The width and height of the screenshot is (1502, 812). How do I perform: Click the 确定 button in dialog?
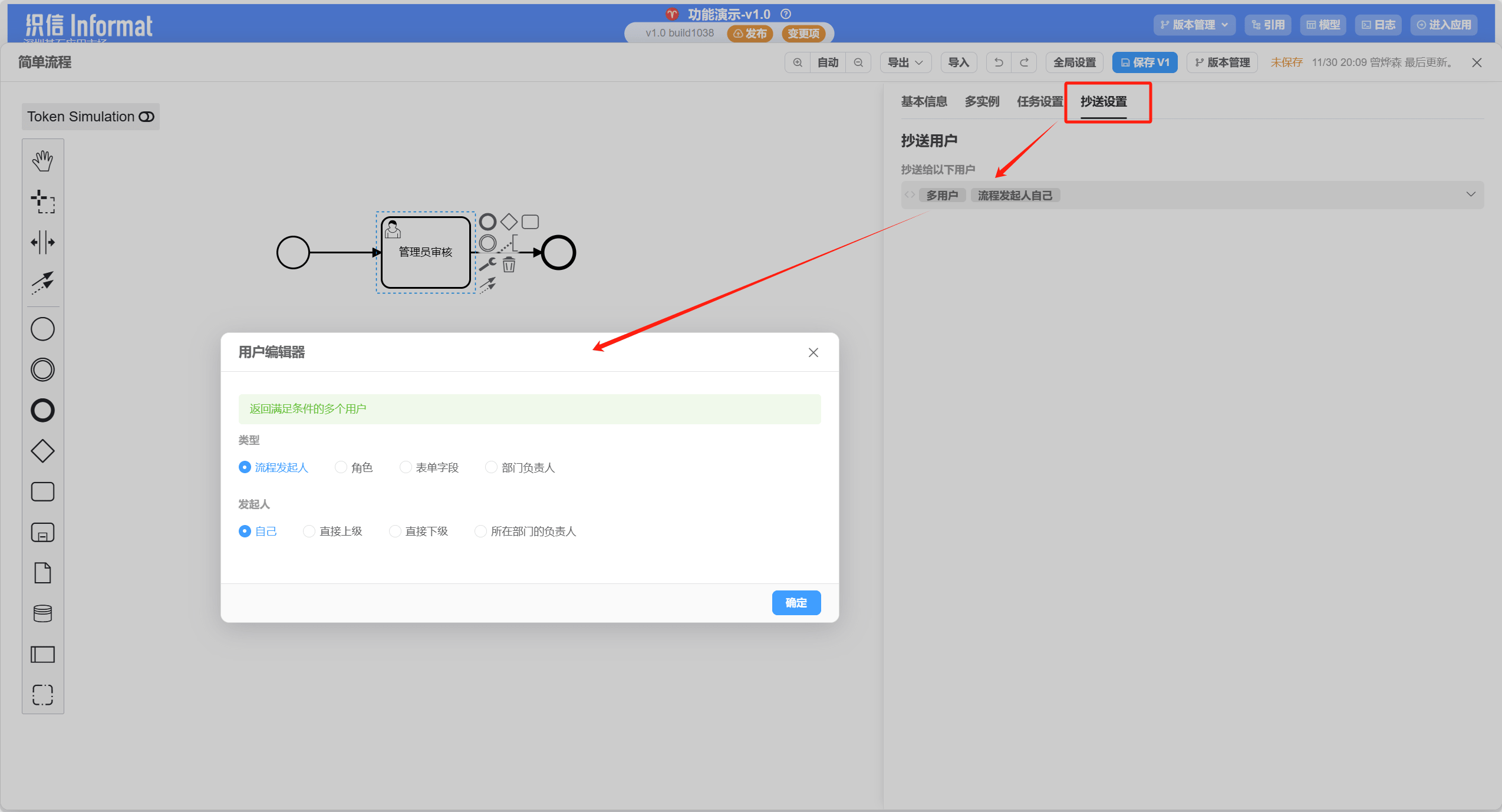click(x=796, y=603)
